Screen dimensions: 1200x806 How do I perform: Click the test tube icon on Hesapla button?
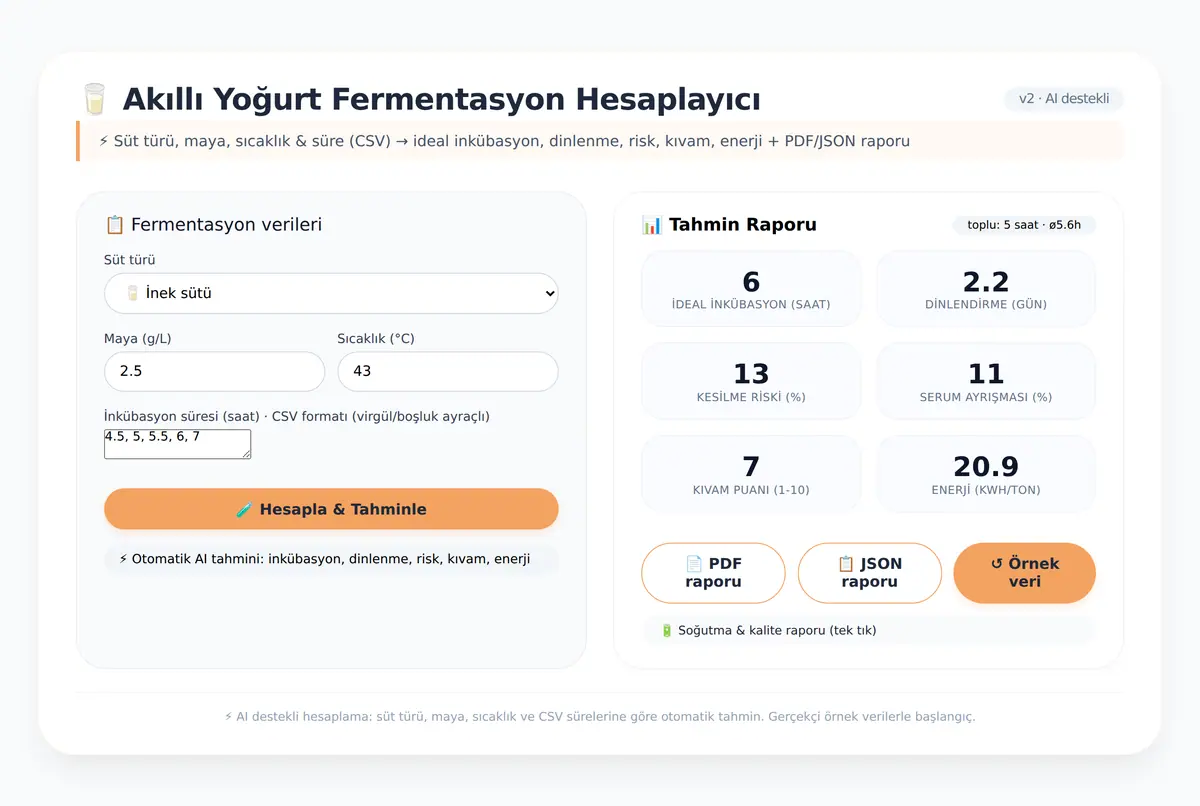tap(244, 509)
